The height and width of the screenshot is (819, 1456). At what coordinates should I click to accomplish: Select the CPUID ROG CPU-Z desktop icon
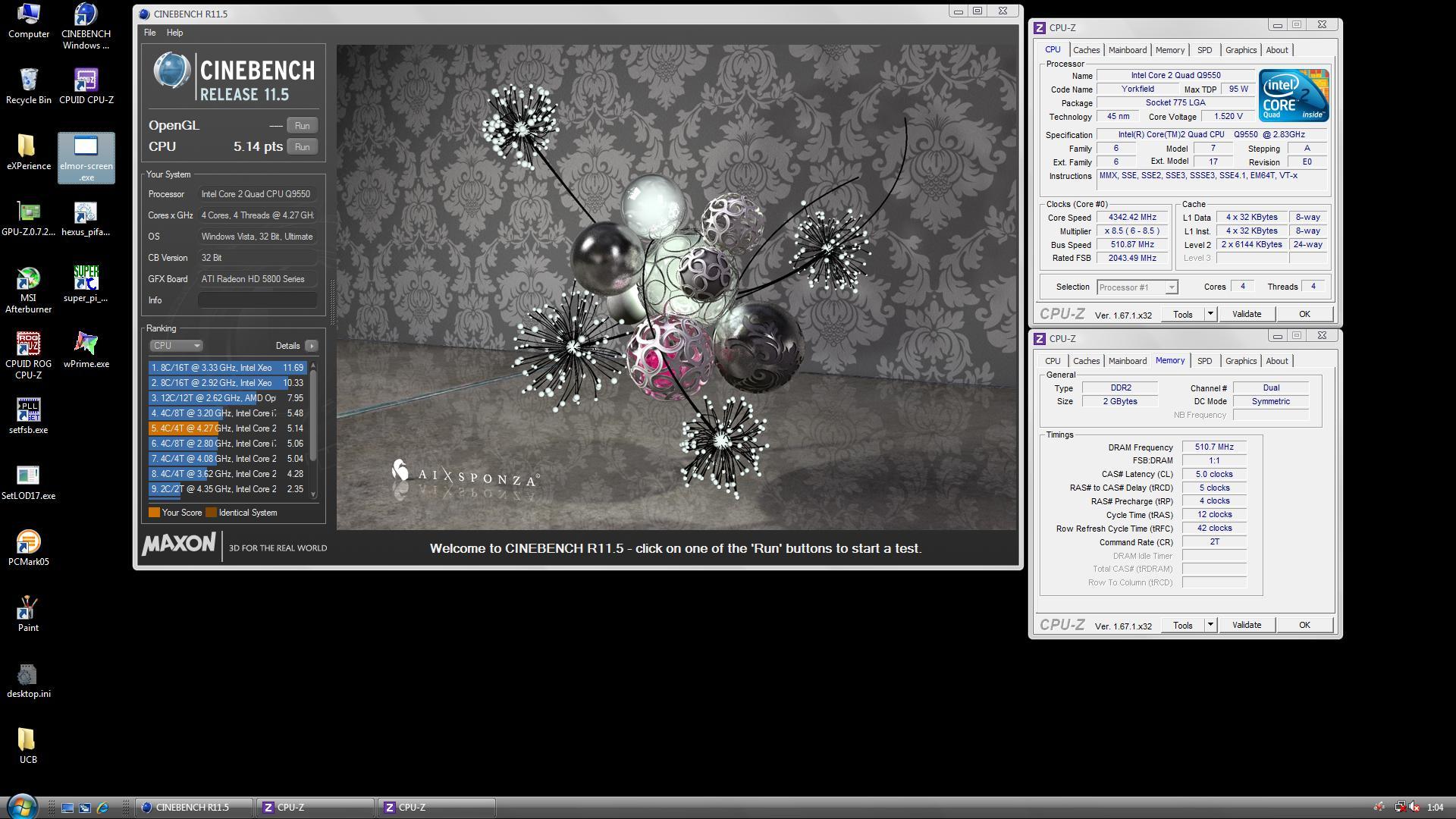pyautogui.click(x=28, y=356)
